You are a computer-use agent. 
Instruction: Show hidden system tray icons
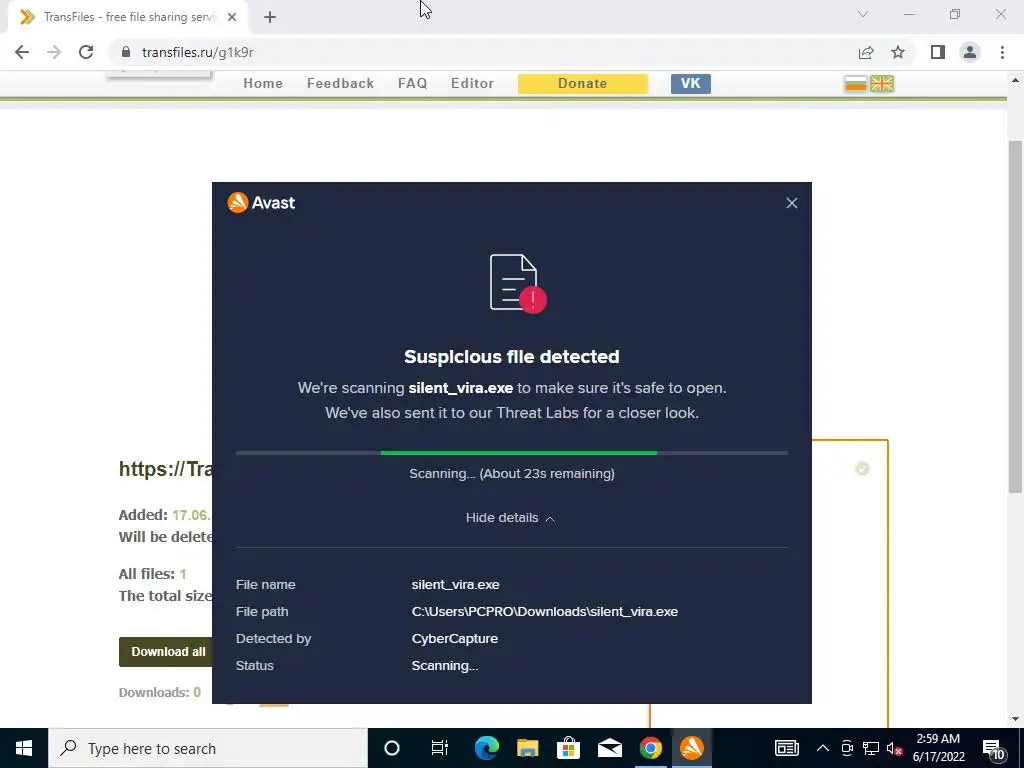click(x=823, y=748)
